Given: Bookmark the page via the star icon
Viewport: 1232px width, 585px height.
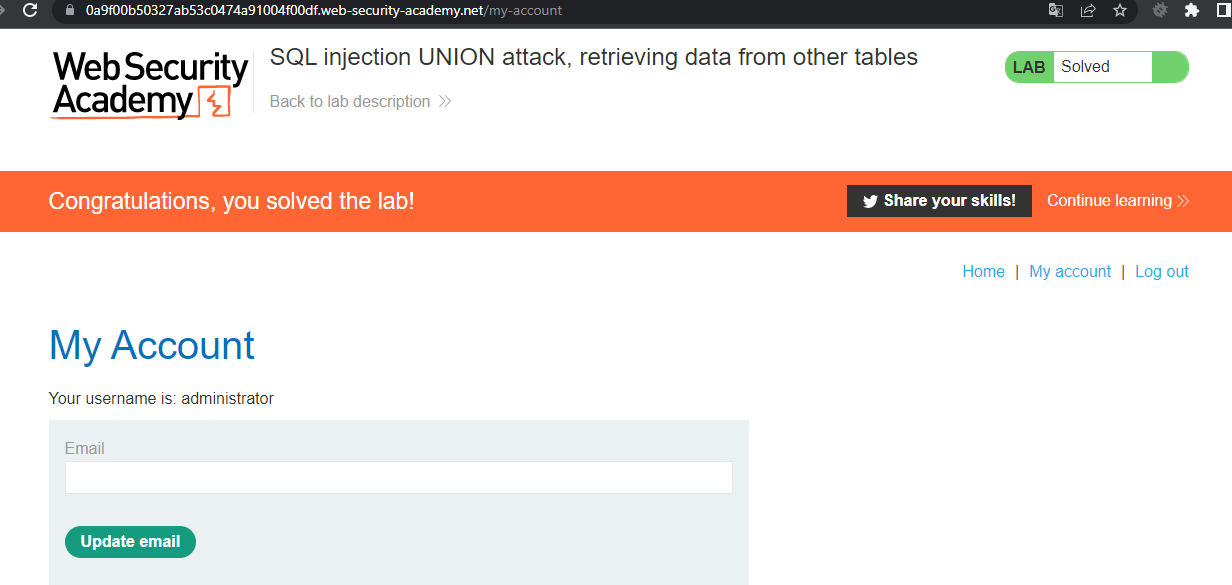Looking at the screenshot, I should click(1119, 12).
